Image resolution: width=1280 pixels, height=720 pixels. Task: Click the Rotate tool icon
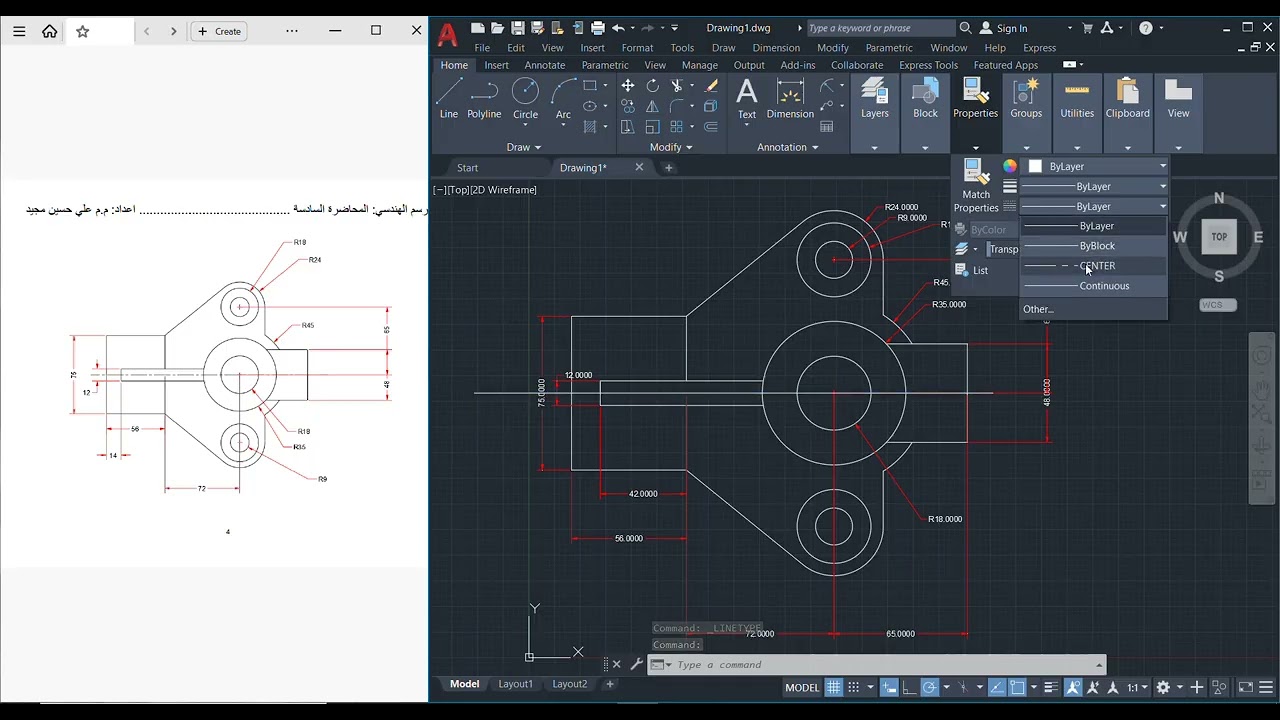coord(652,86)
